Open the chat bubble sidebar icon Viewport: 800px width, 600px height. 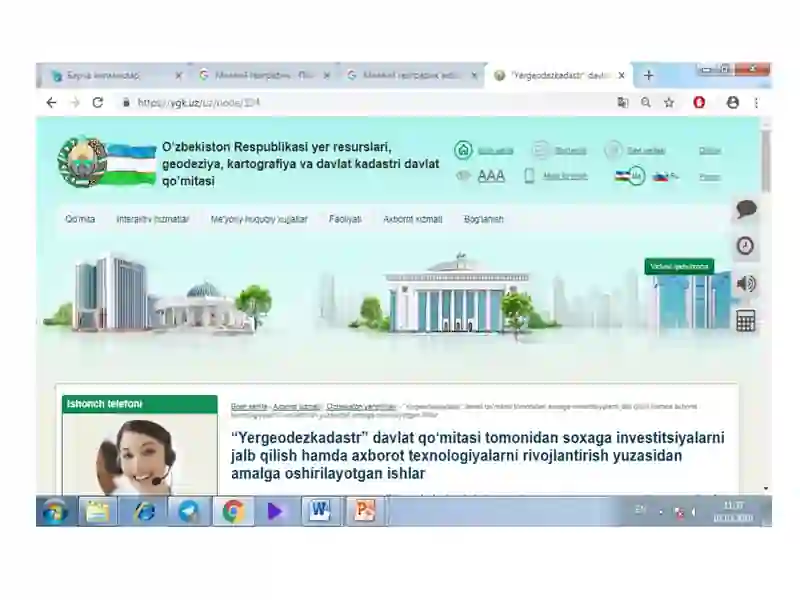click(746, 209)
